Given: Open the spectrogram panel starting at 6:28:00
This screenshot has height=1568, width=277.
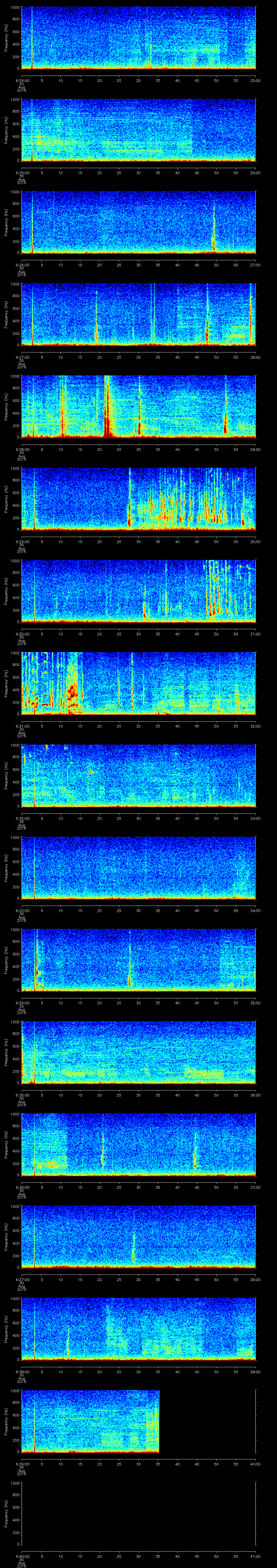Looking at the screenshot, I should [x=139, y=407].
